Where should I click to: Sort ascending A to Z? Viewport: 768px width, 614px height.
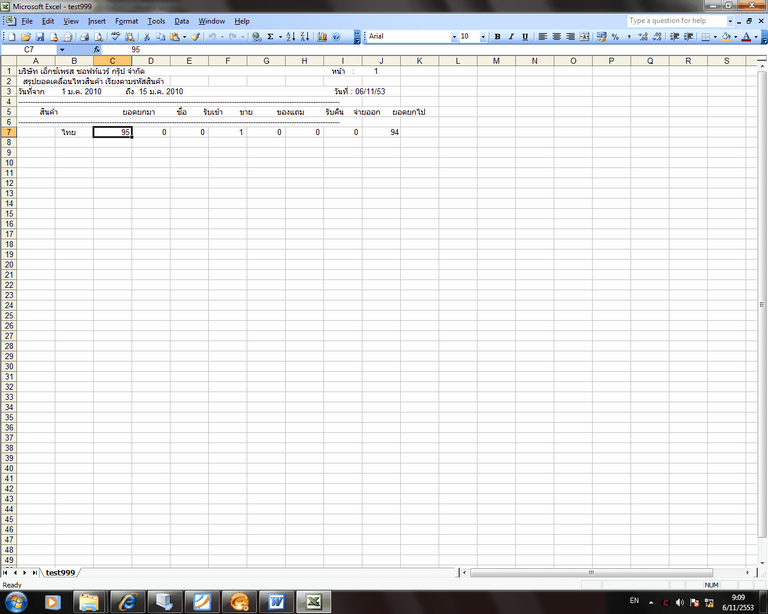coord(290,37)
